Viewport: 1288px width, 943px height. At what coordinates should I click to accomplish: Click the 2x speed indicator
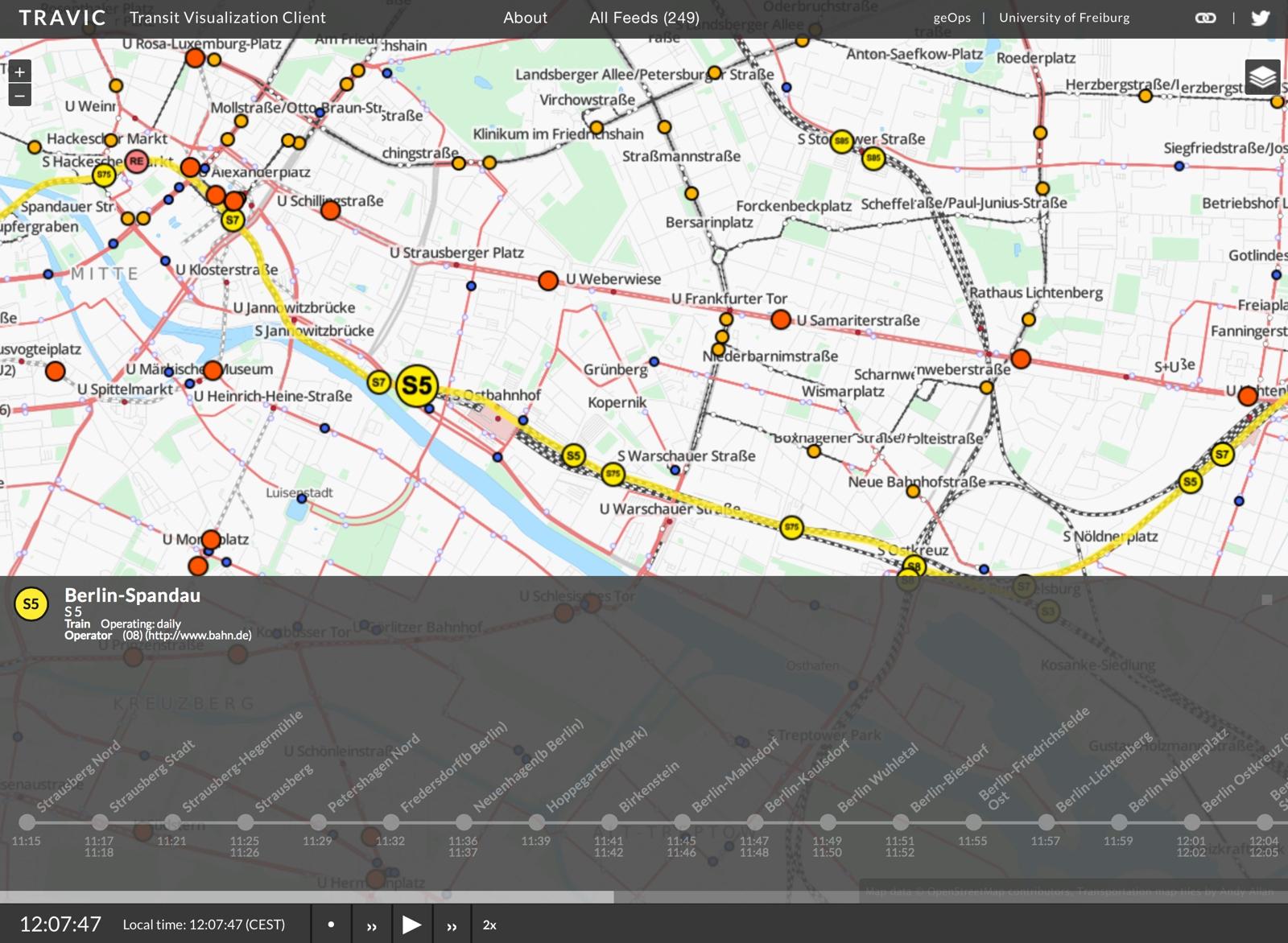(x=489, y=924)
